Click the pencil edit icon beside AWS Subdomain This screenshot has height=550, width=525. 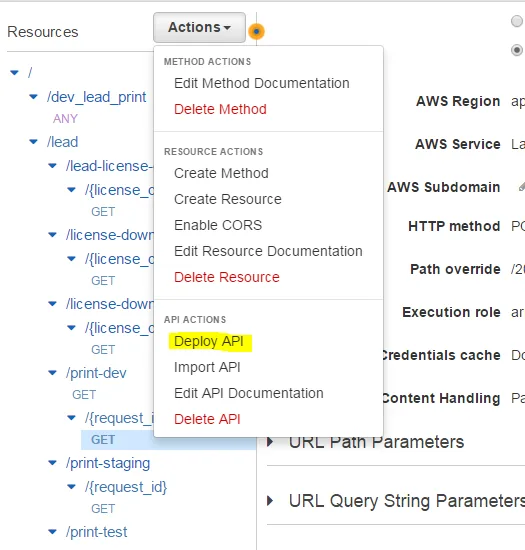click(x=522, y=187)
